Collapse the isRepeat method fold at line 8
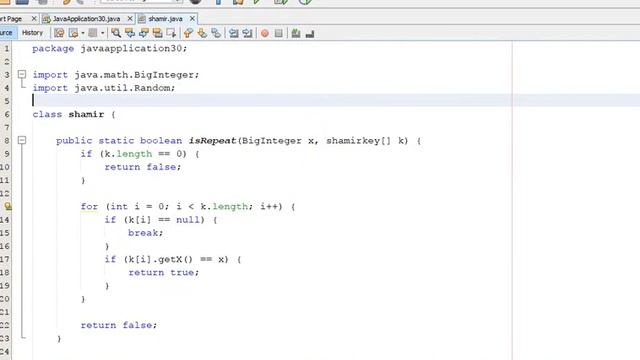This screenshot has height=360, width=640. 22,140
